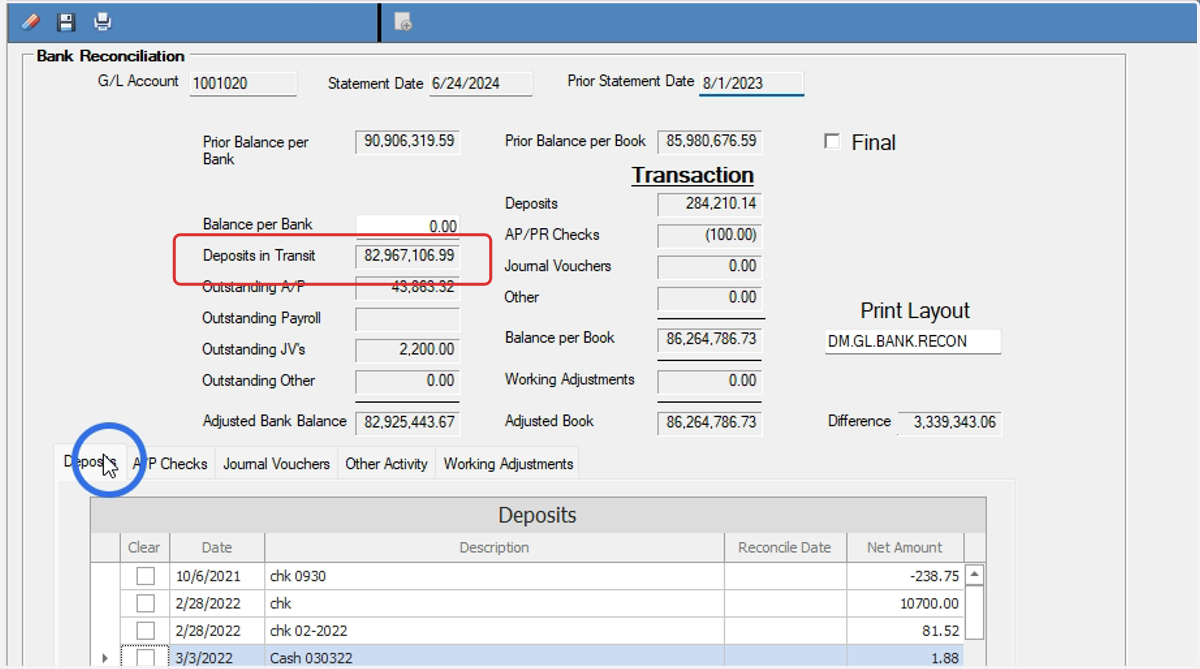Viewport: 1200px width, 669px height.
Task: Click the new document icon in toolbar
Action: [403, 21]
